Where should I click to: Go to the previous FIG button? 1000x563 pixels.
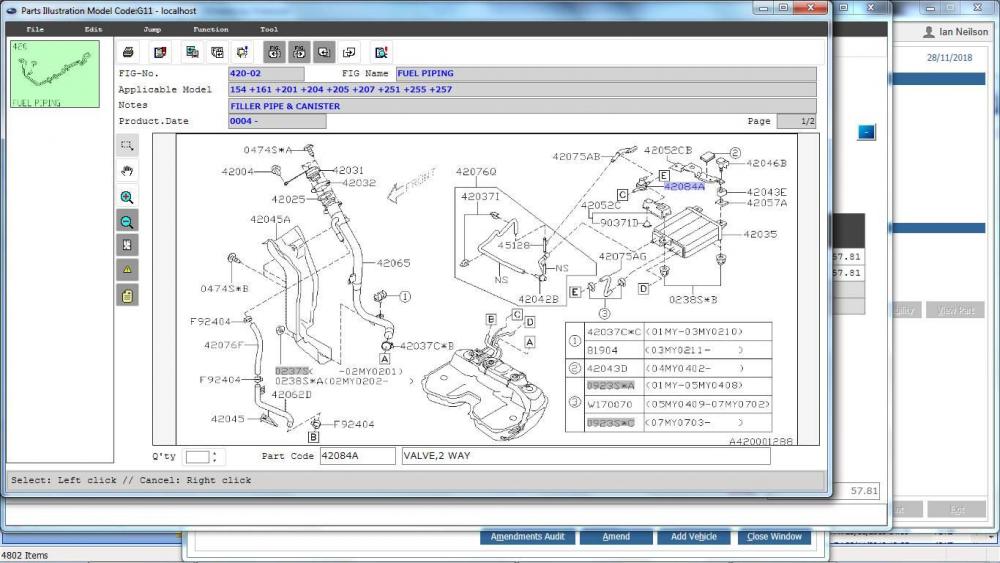[274, 52]
